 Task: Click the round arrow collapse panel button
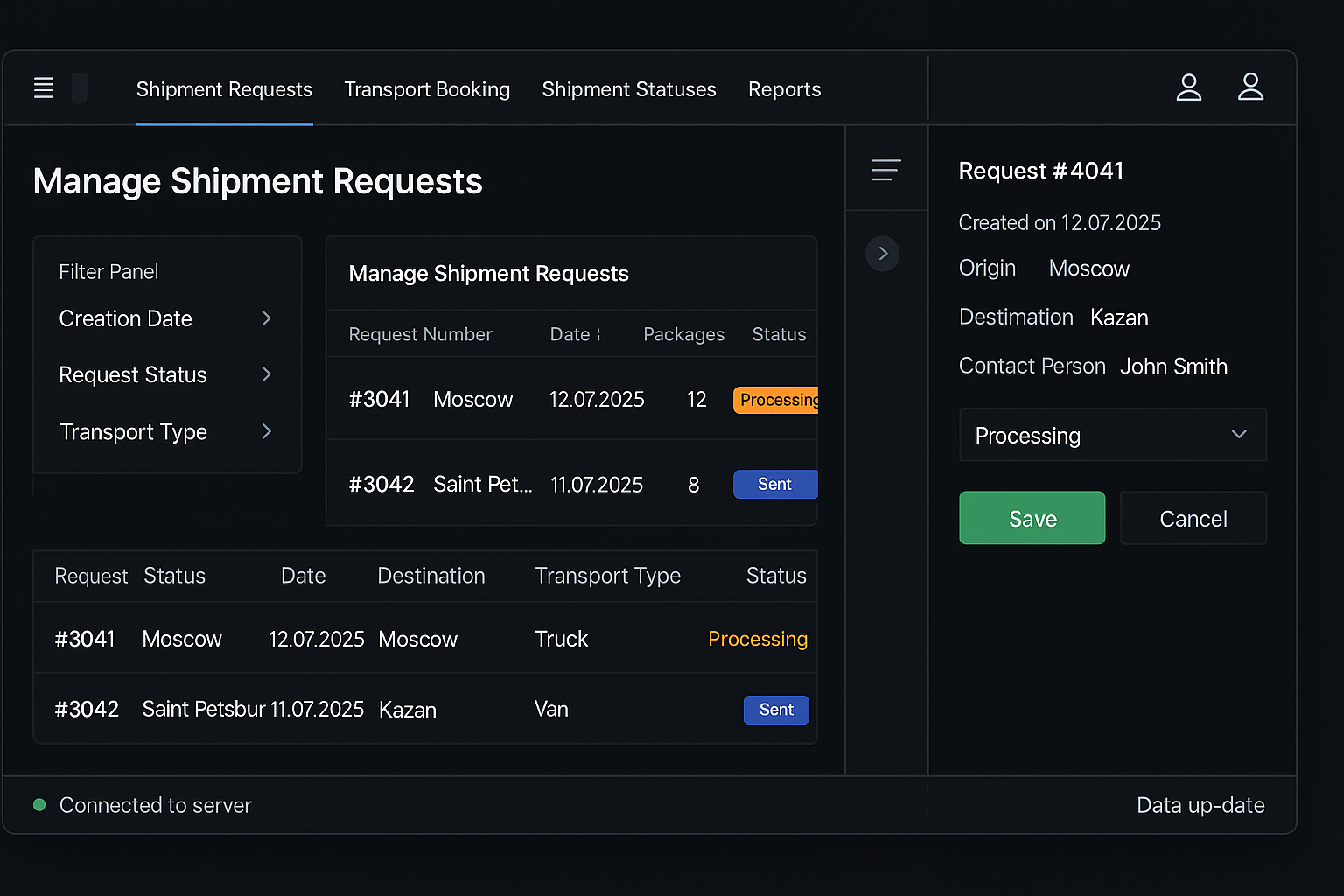point(883,254)
